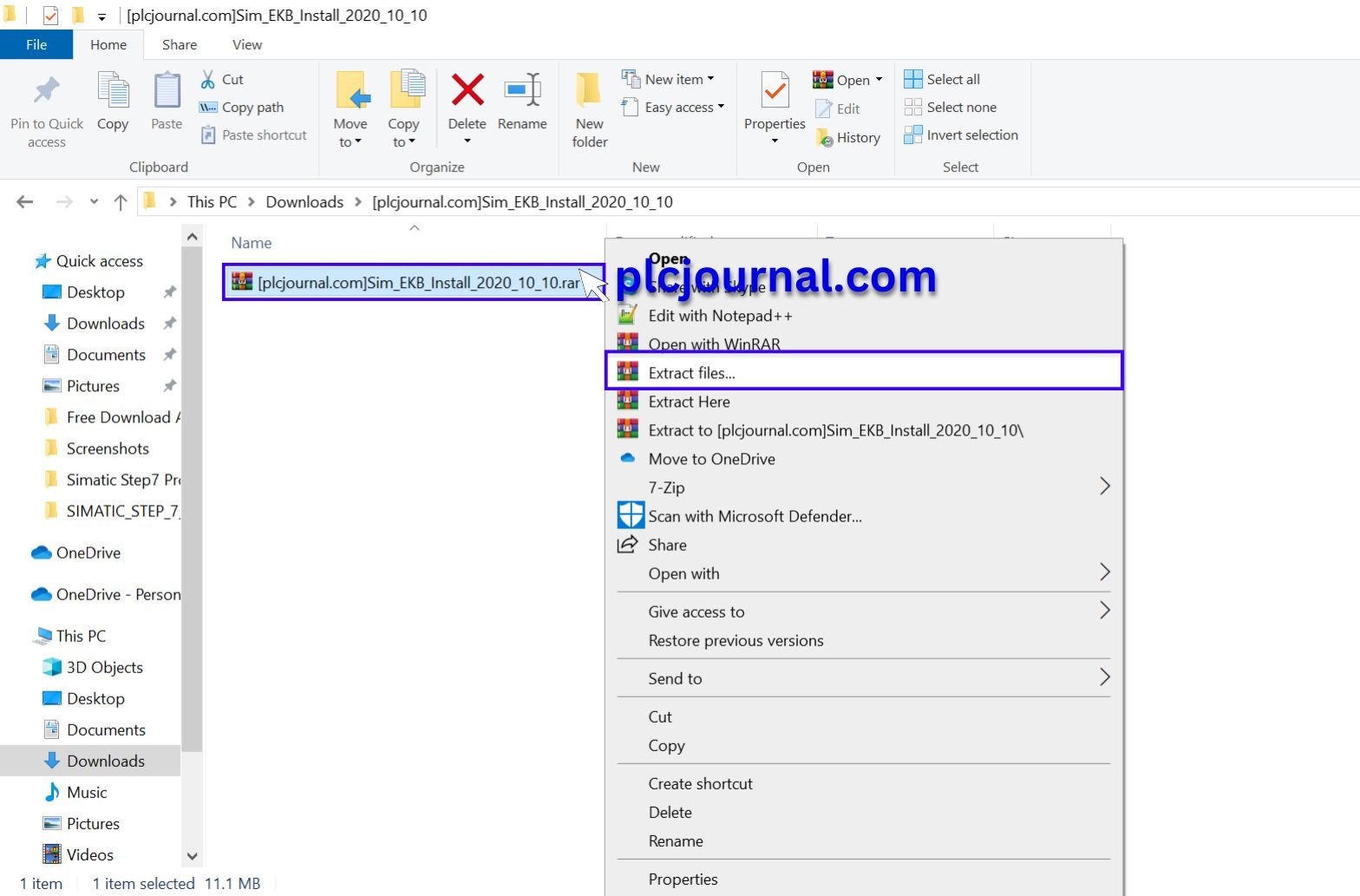Select OneDrive - Personal in sidebar
Image resolution: width=1360 pixels, height=896 pixels.
107,594
